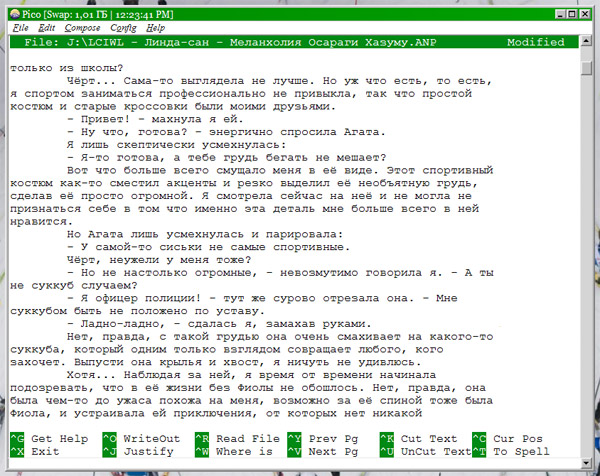
Task: Open the Edit menu
Action: (46, 28)
